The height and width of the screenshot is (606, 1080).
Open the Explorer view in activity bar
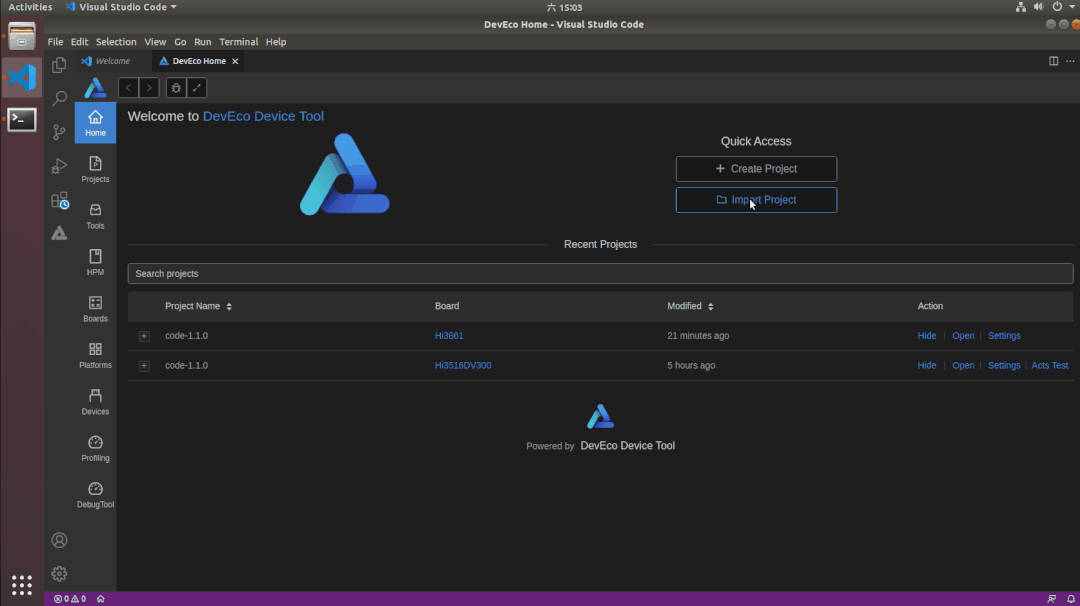(x=59, y=65)
